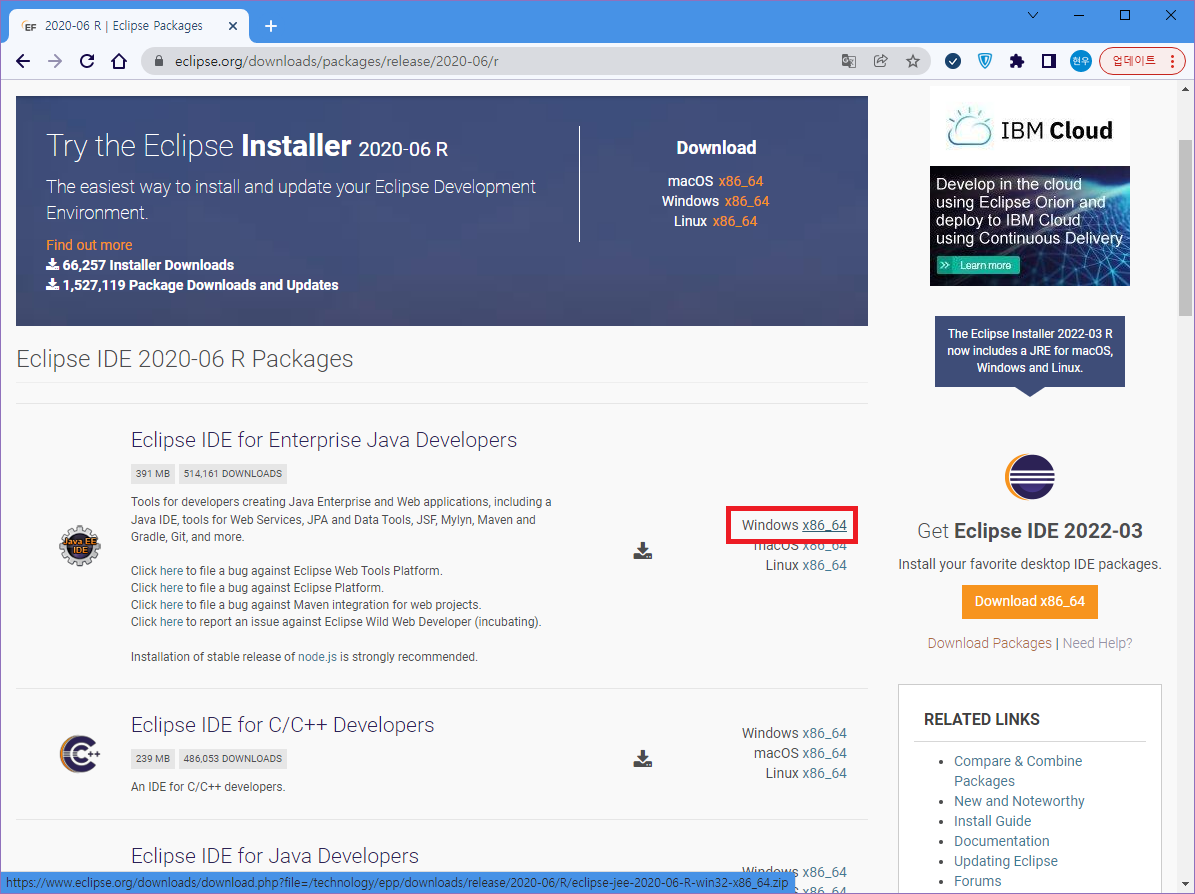Bookmark this page with the star icon
The height and width of the screenshot is (894, 1195).
[x=913, y=61]
